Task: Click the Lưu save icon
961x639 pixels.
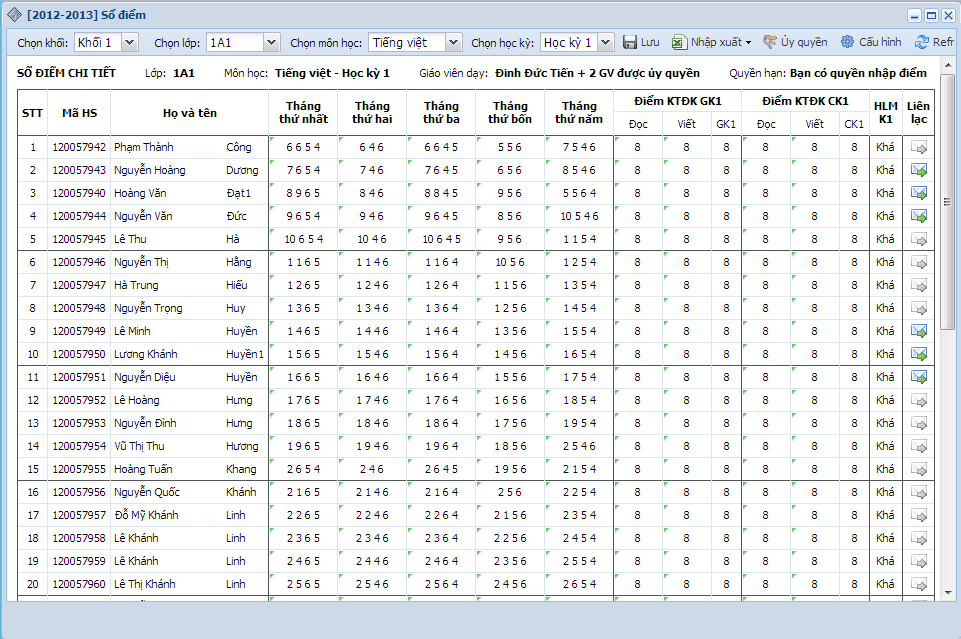Action: pos(631,42)
